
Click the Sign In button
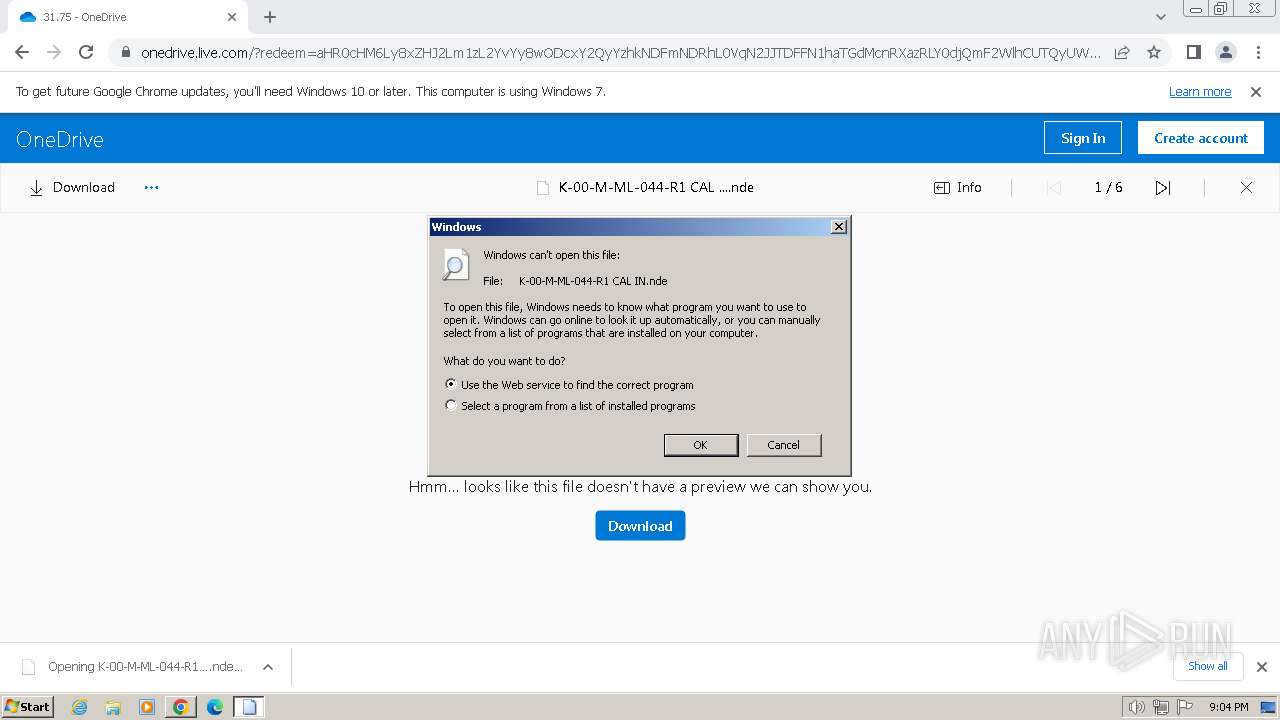(x=1083, y=138)
